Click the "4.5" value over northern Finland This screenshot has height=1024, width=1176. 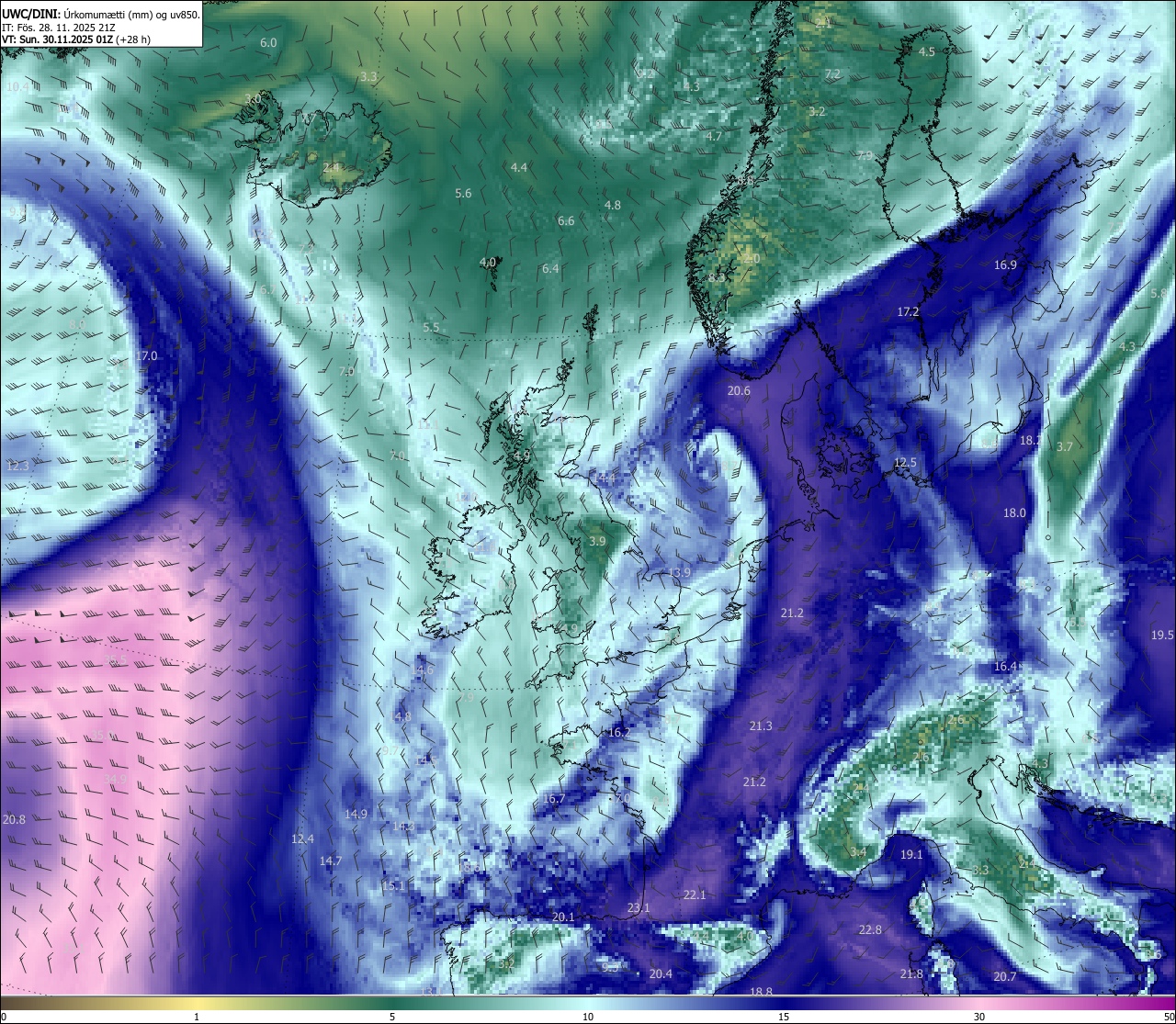(927, 52)
